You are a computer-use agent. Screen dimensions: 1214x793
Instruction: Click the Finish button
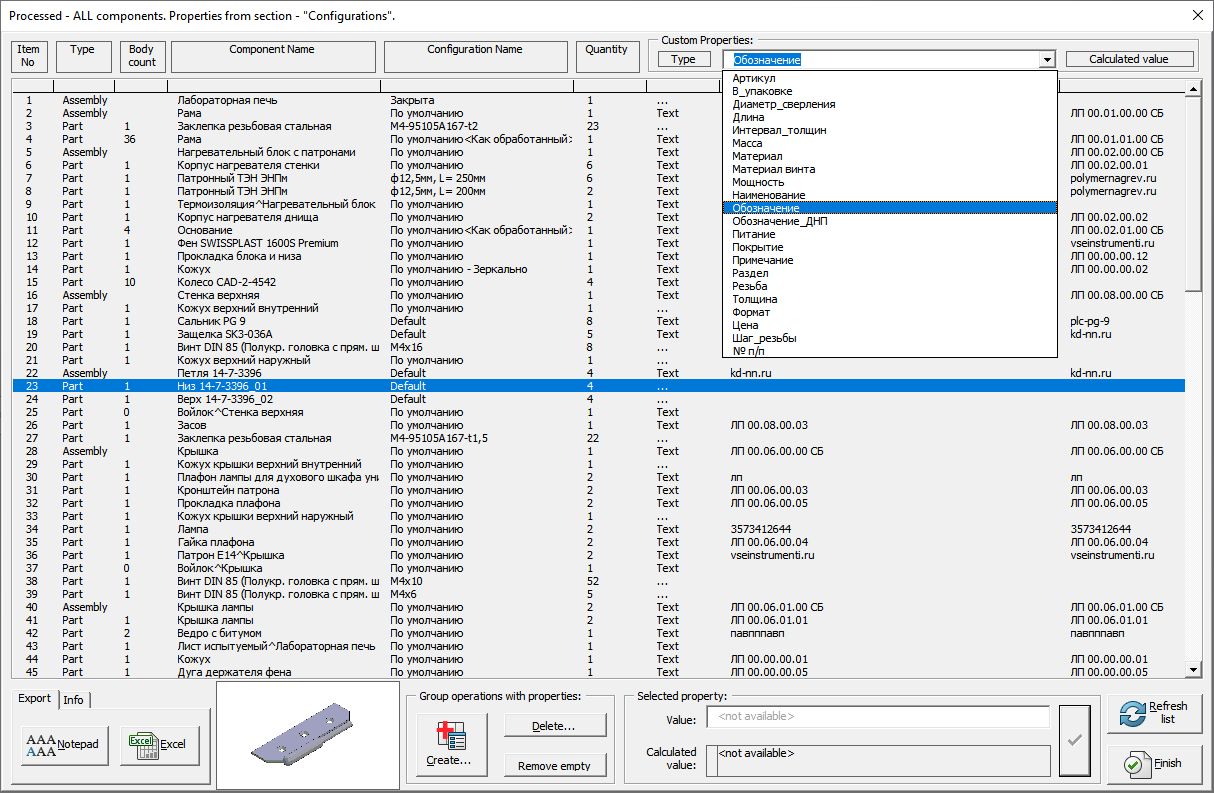click(1155, 763)
